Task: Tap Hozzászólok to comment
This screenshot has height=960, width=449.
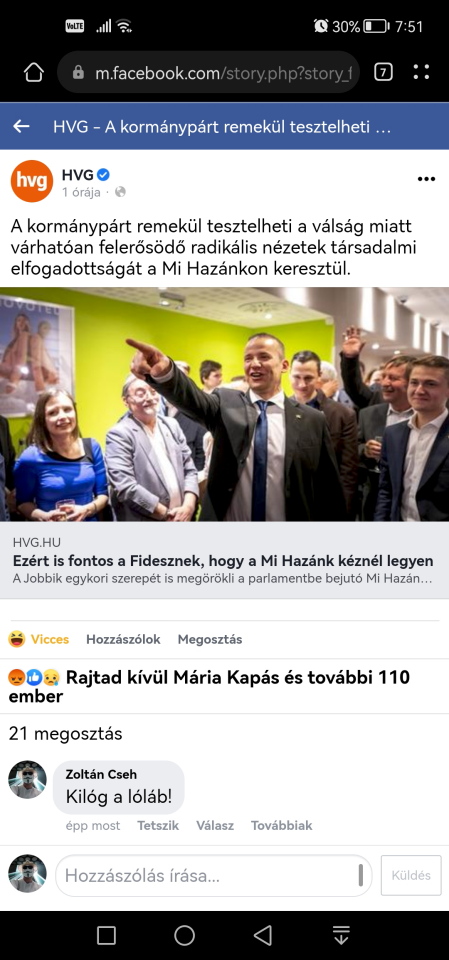Action: (123, 639)
